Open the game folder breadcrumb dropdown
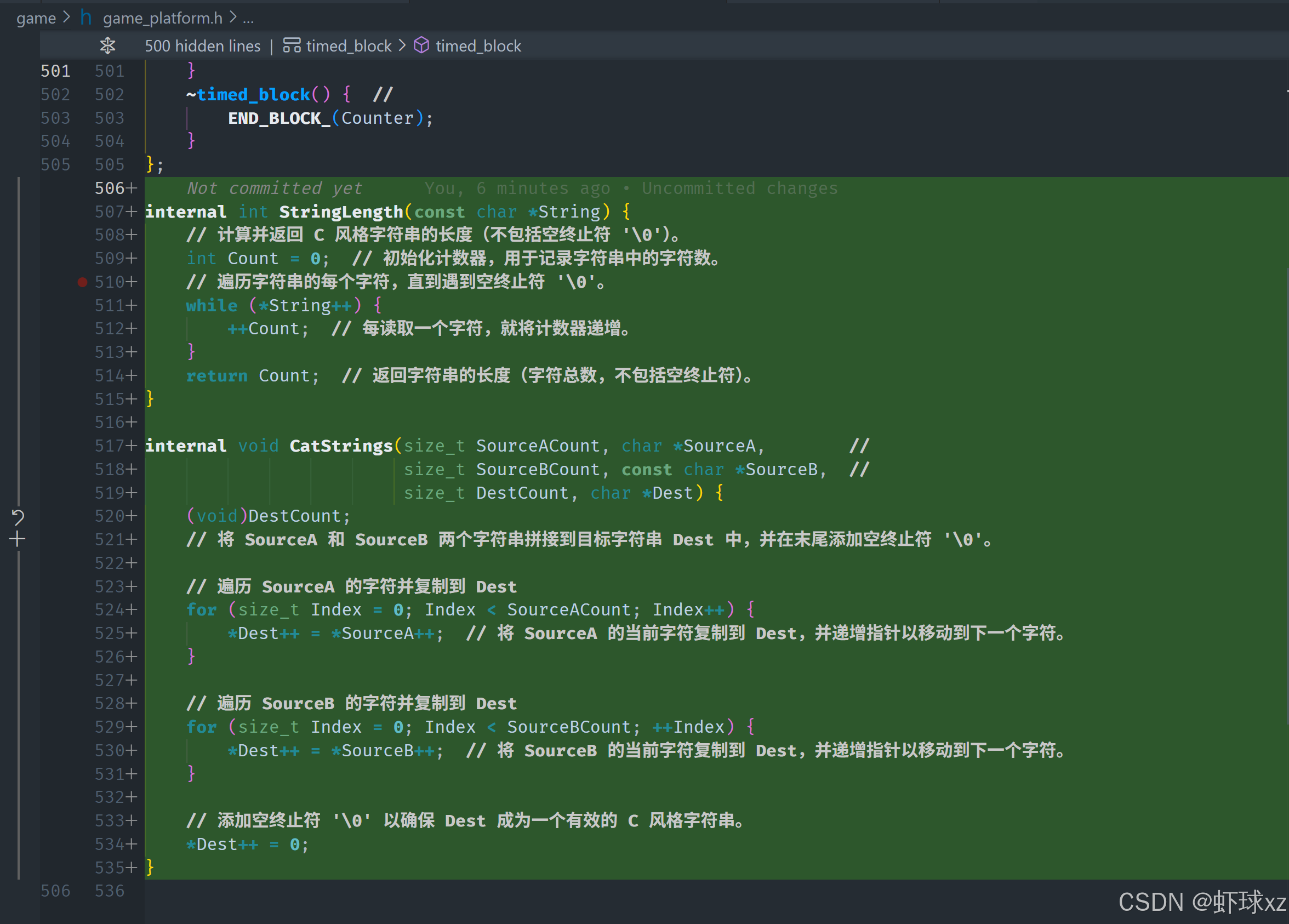This screenshot has width=1289, height=924. [x=36, y=18]
